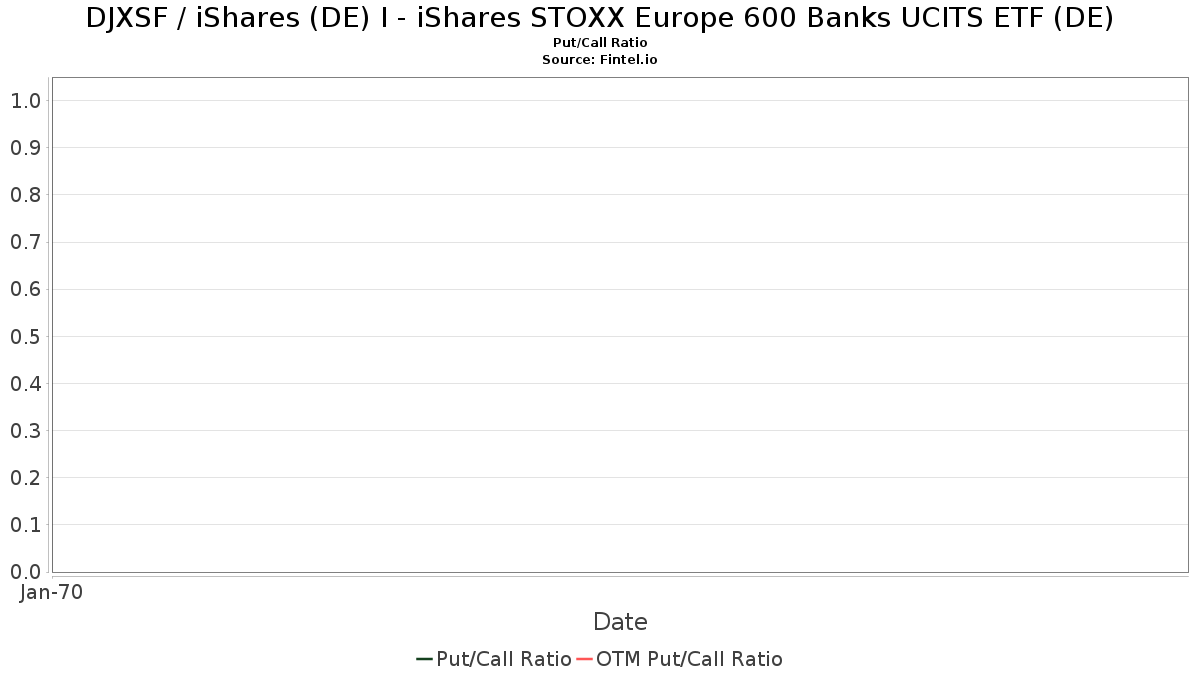Click the Source: Fintel.io text

pos(600,60)
